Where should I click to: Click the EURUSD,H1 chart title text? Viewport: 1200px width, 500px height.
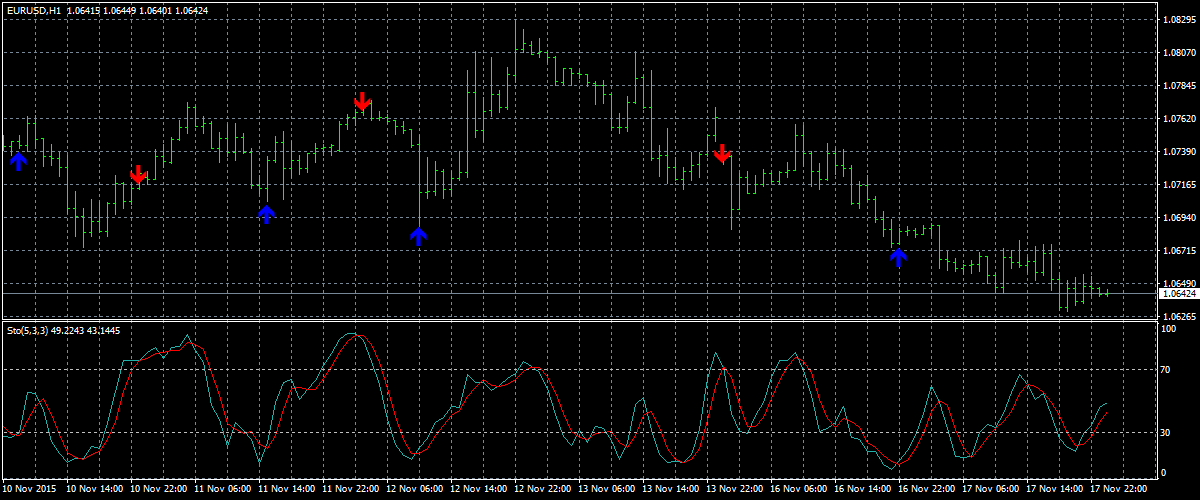[x=34, y=10]
